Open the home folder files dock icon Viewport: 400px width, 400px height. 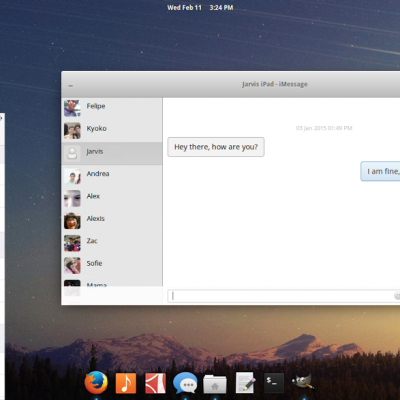215,384
